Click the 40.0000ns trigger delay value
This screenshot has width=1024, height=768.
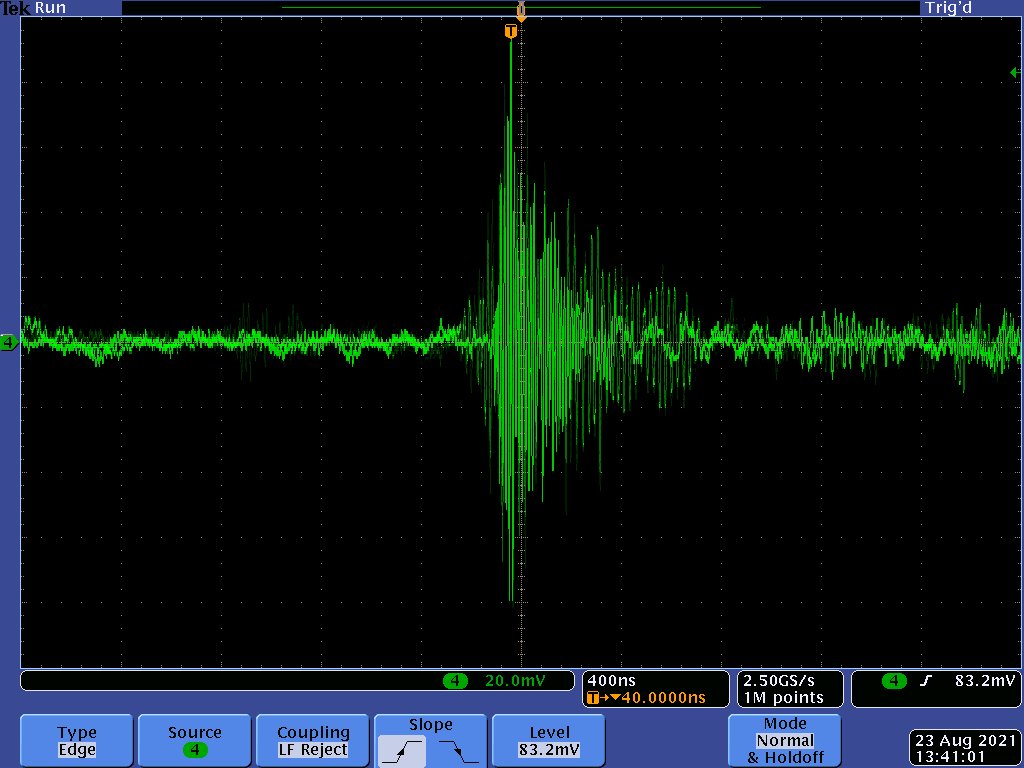coord(663,697)
